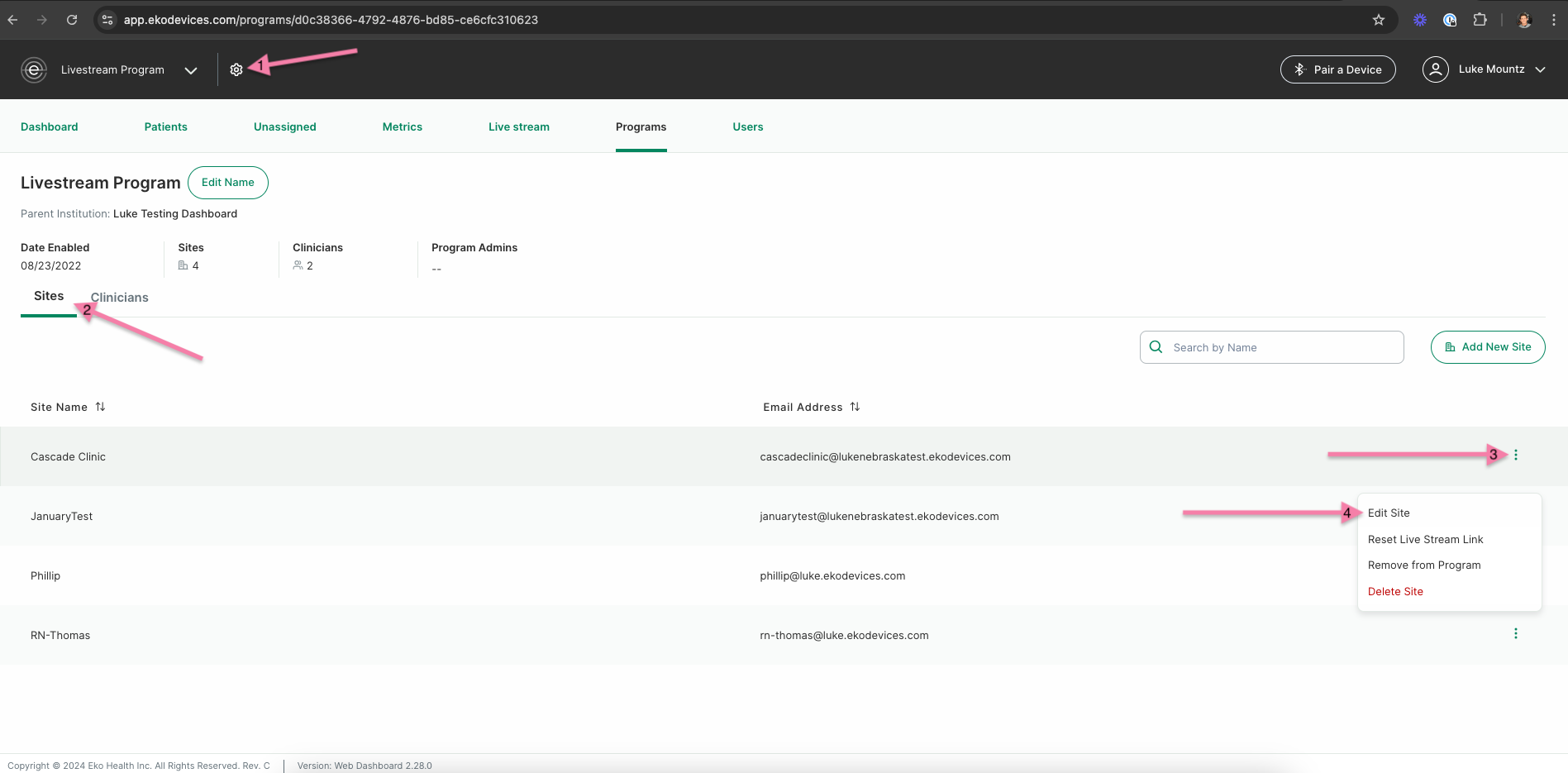Image resolution: width=1568 pixels, height=773 pixels.
Task: Expand the Livestream Program dropdown
Action: click(191, 70)
